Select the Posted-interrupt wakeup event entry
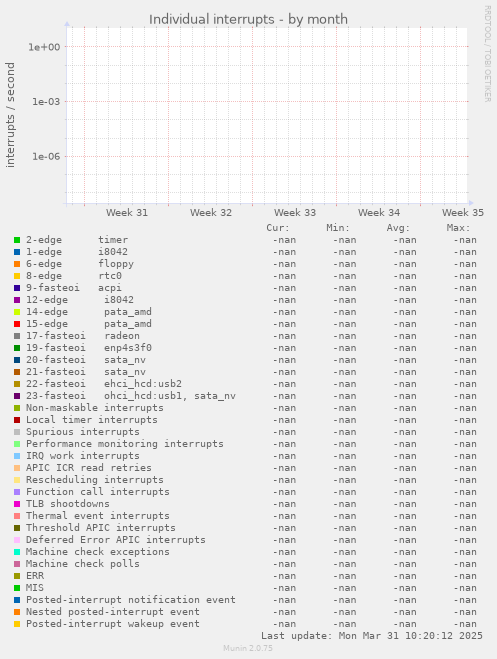497x659 pixels. pyautogui.click(x=113, y=624)
